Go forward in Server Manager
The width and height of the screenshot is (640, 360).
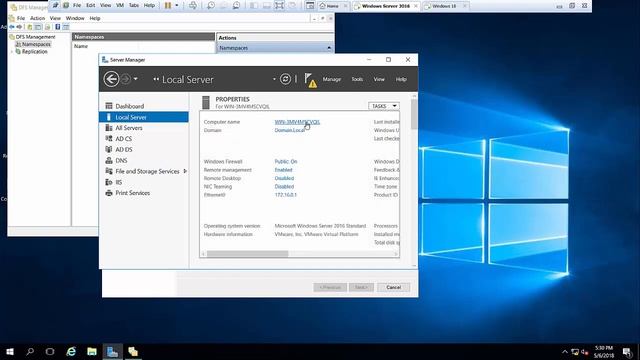(x=126, y=79)
